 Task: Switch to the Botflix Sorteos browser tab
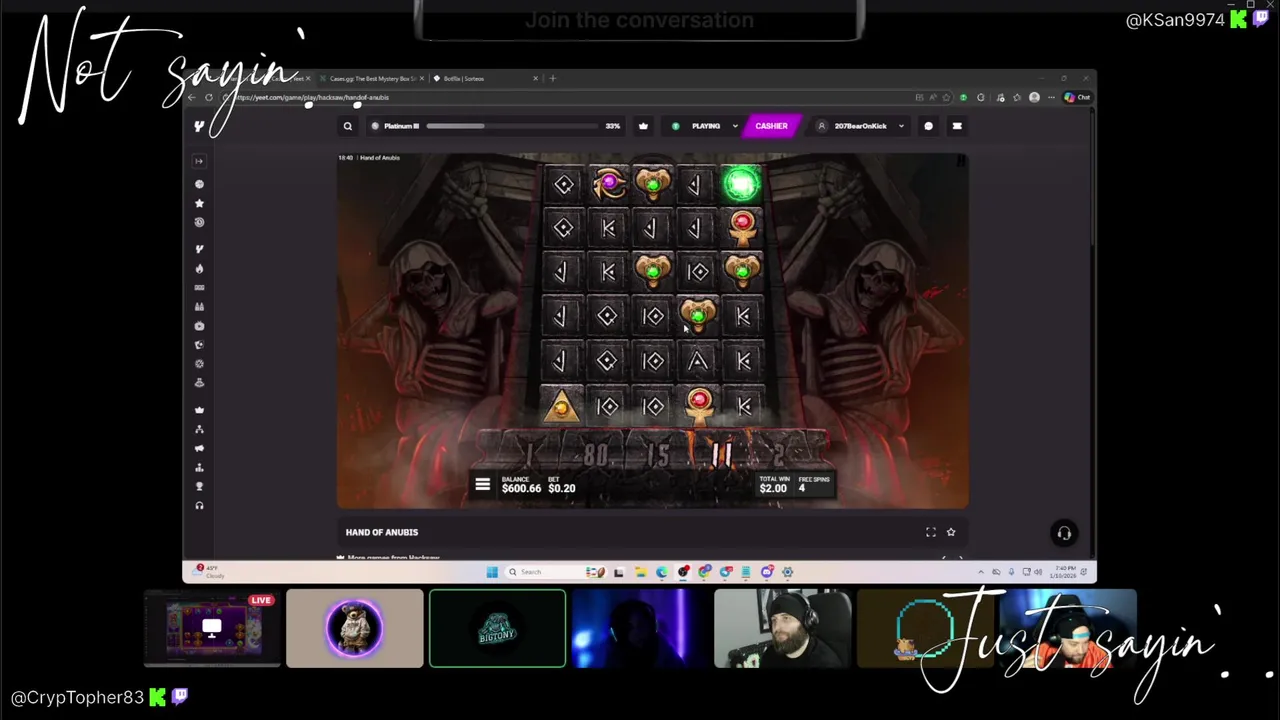tap(485, 78)
